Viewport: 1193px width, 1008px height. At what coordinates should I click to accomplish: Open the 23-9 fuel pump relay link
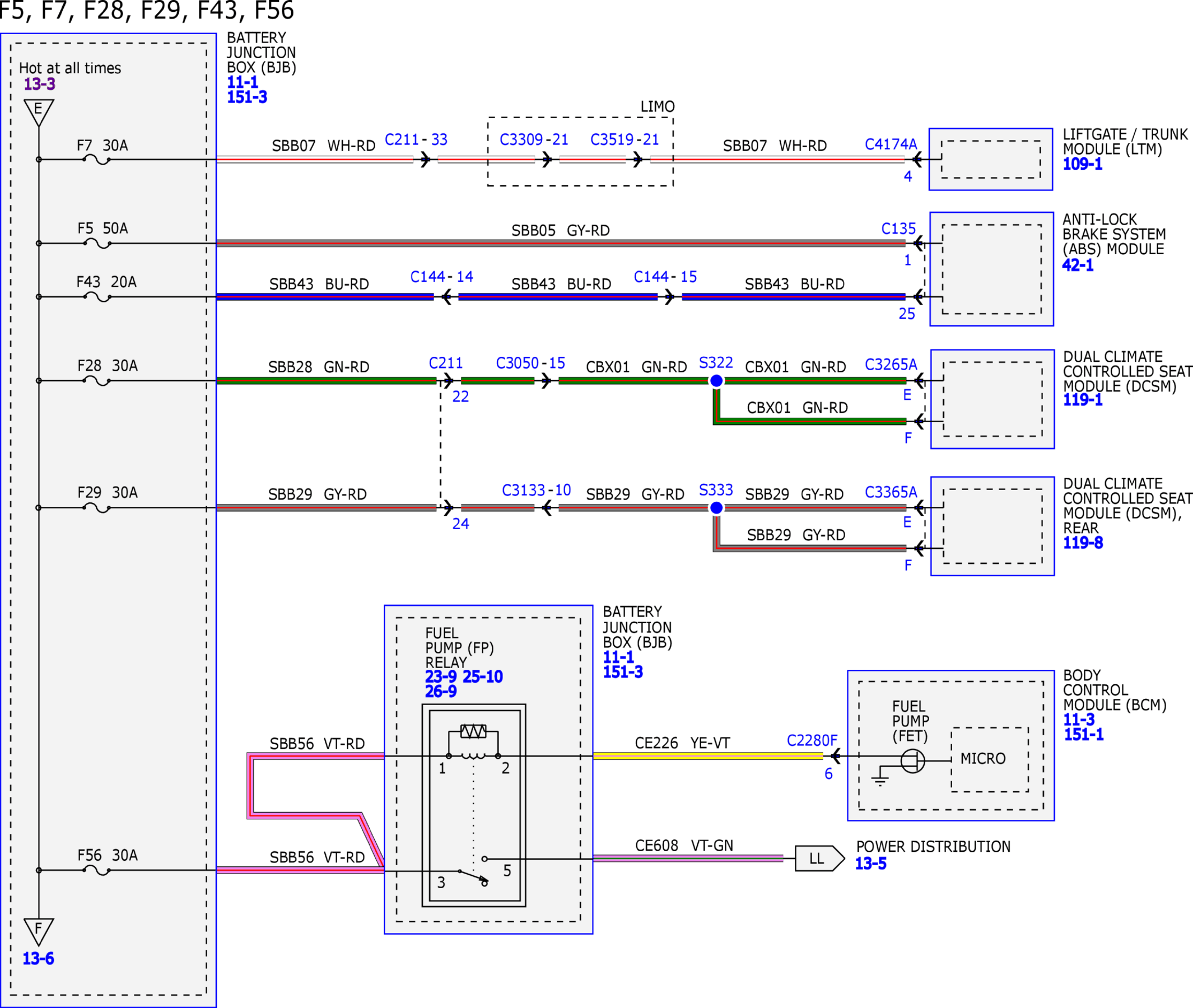click(441, 676)
